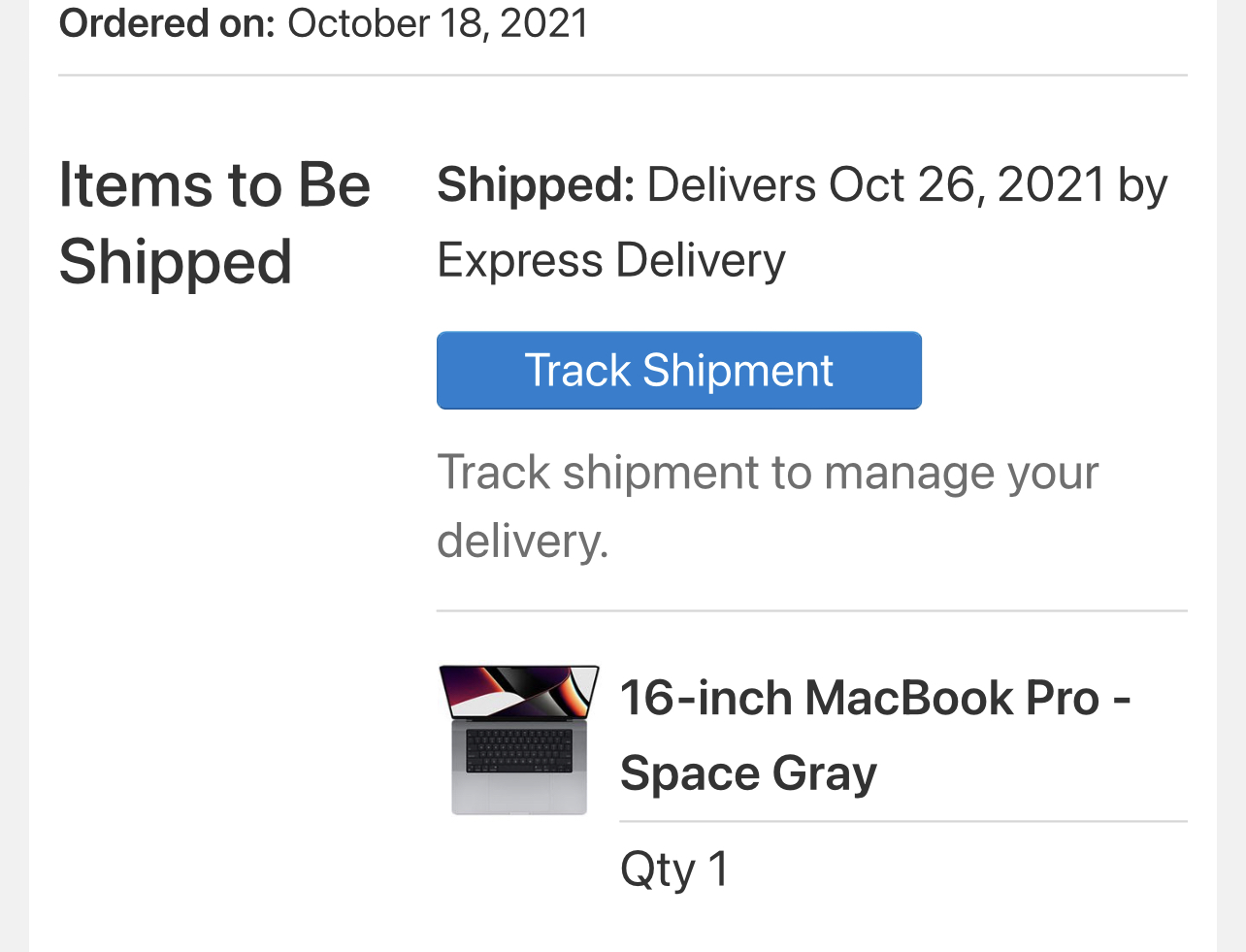
Task: Click the word Shipped in the left heading
Action: tap(176, 262)
